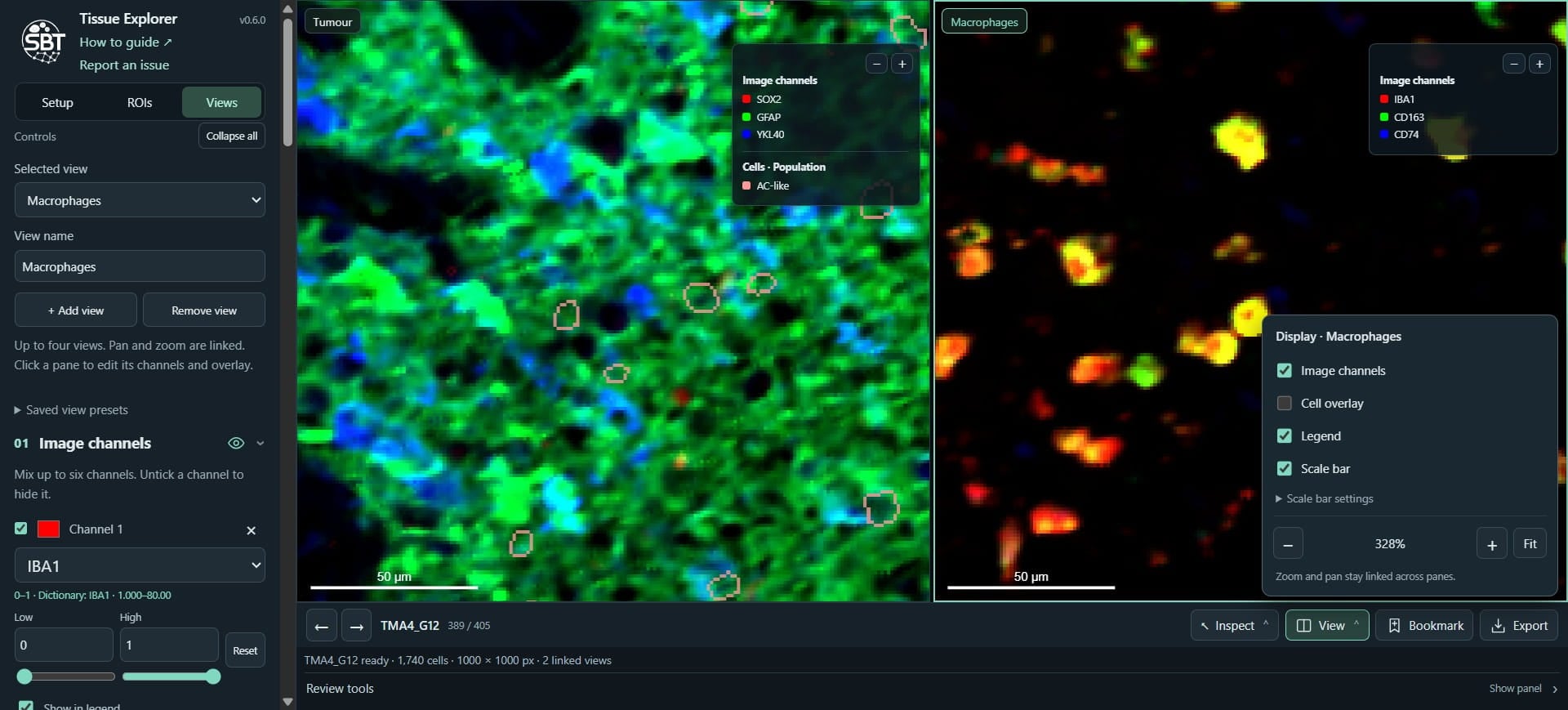Expand Macrophages pane legend with plus icon
Image resolution: width=1568 pixels, height=710 pixels.
(1539, 64)
